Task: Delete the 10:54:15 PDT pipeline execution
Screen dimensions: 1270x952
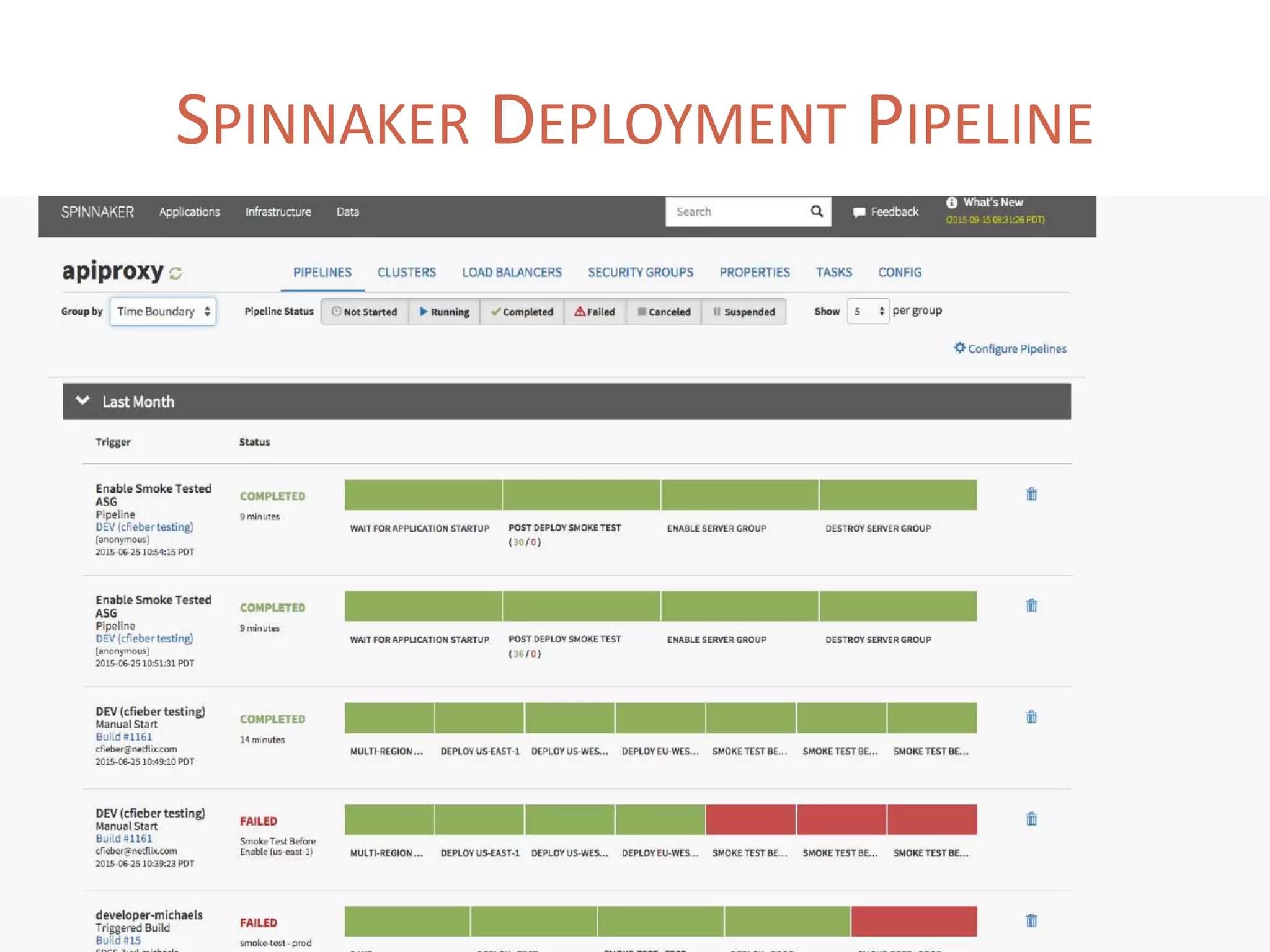Action: click(x=1031, y=494)
